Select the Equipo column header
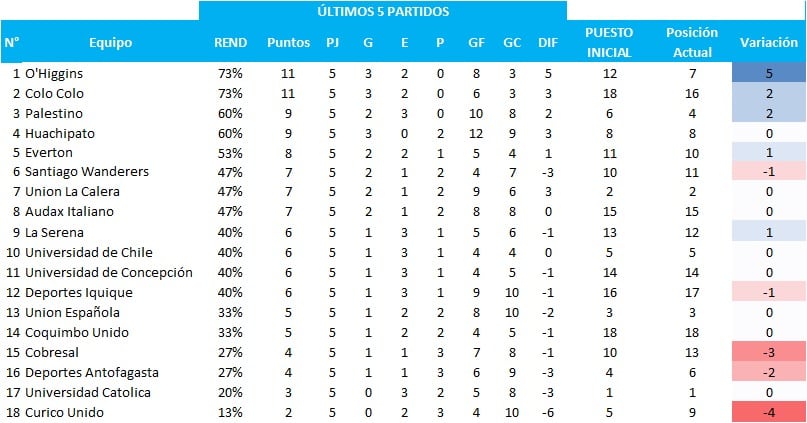807x423 pixels. 110,43
